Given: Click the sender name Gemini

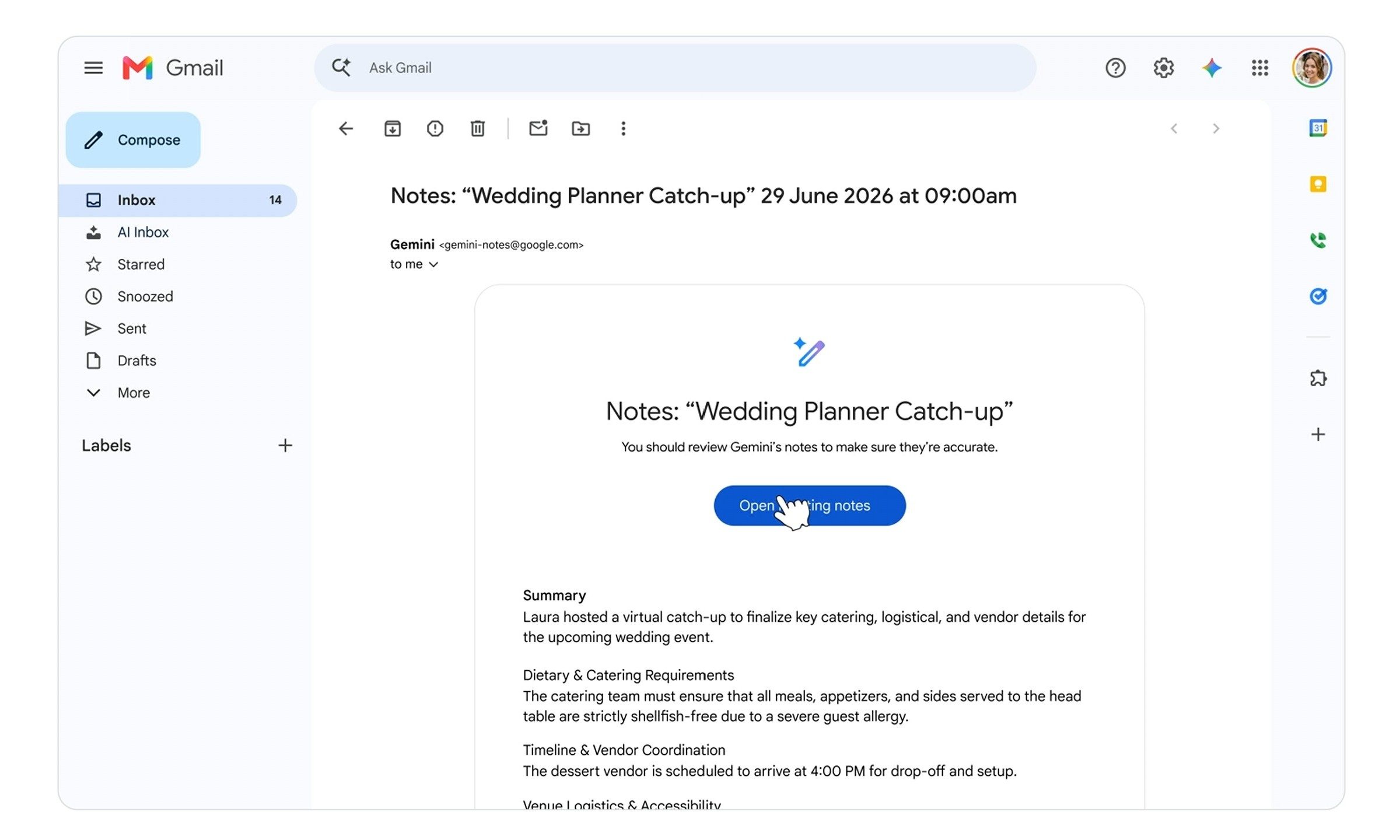Looking at the screenshot, I should tap(412, 244).
